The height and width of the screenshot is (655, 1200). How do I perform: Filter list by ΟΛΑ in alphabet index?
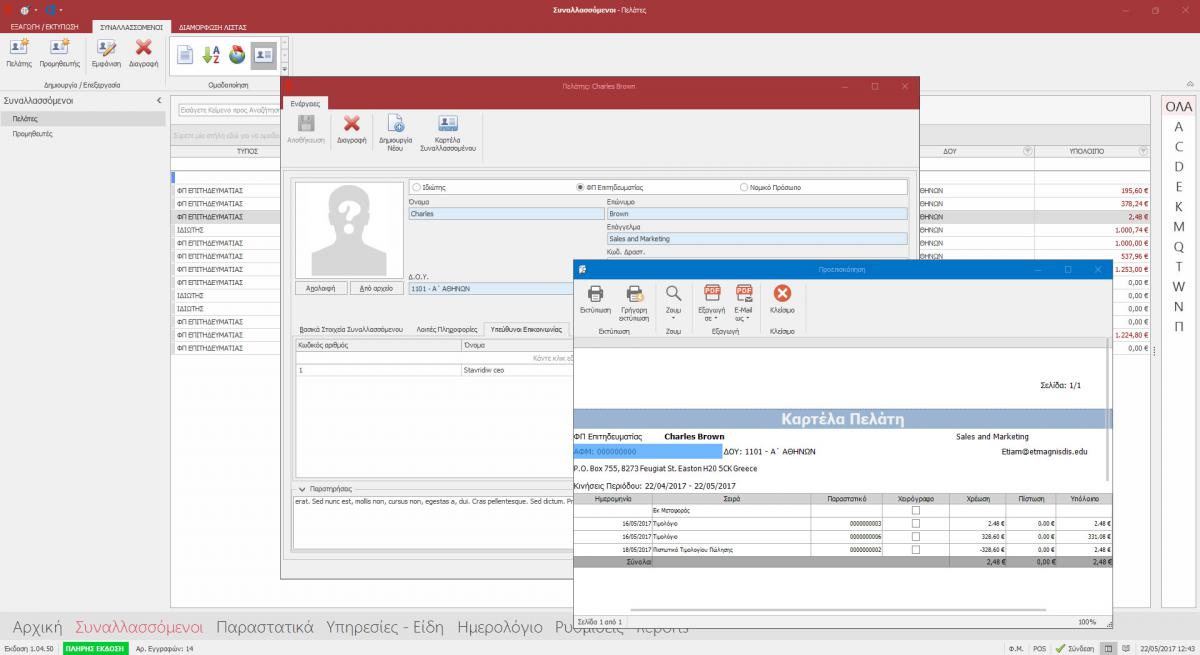click(x=1179, y=107)
